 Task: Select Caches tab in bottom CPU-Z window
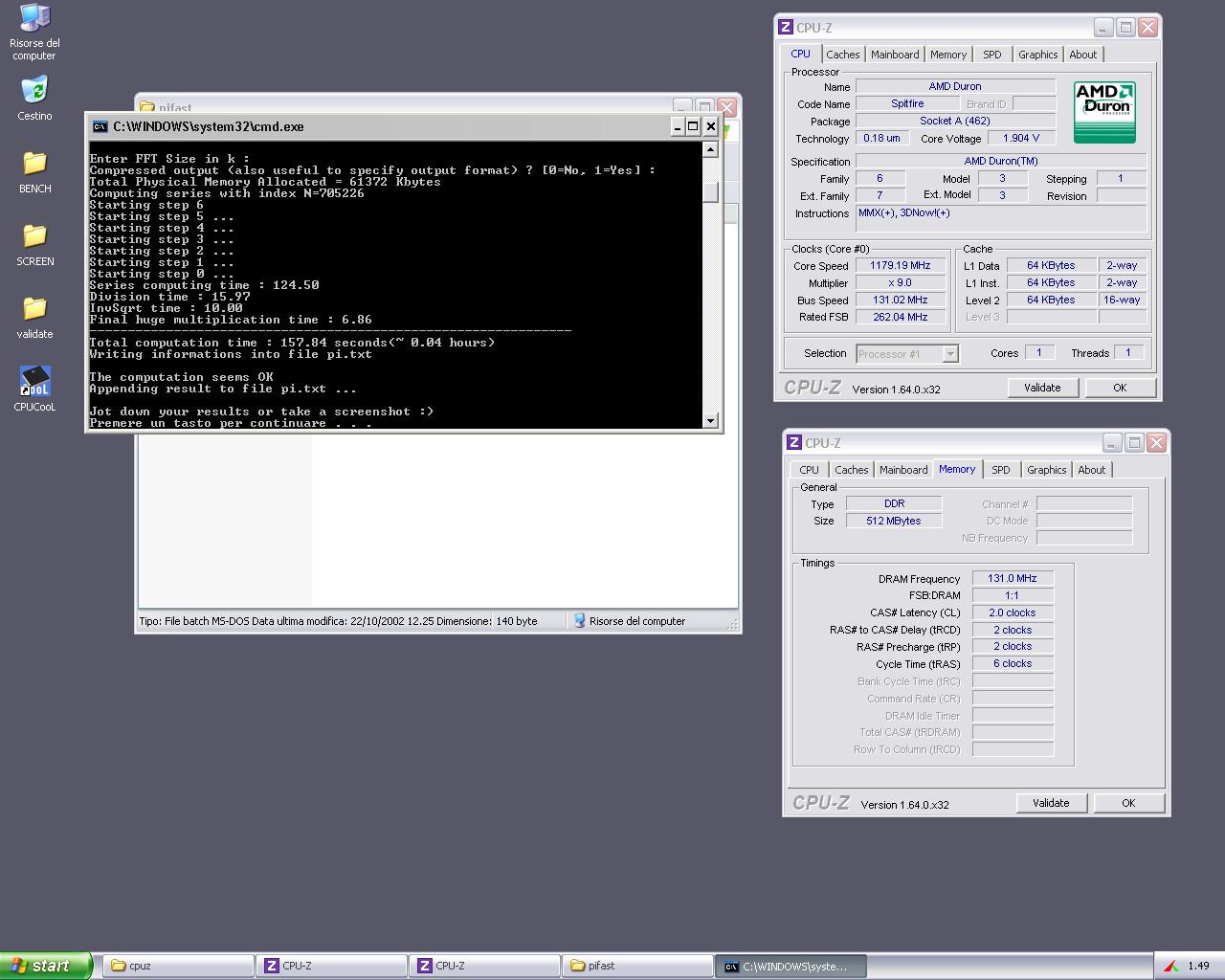(852, 470)
